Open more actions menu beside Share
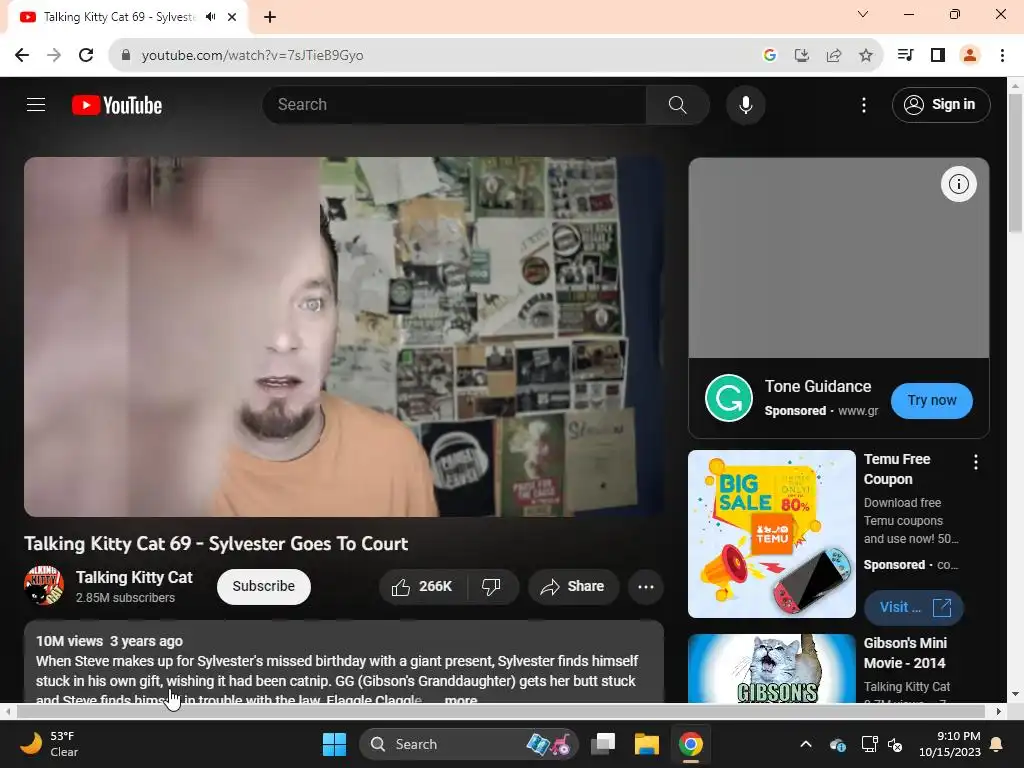The height and width of the screenshot is (768, 1024). pos(646,586)
